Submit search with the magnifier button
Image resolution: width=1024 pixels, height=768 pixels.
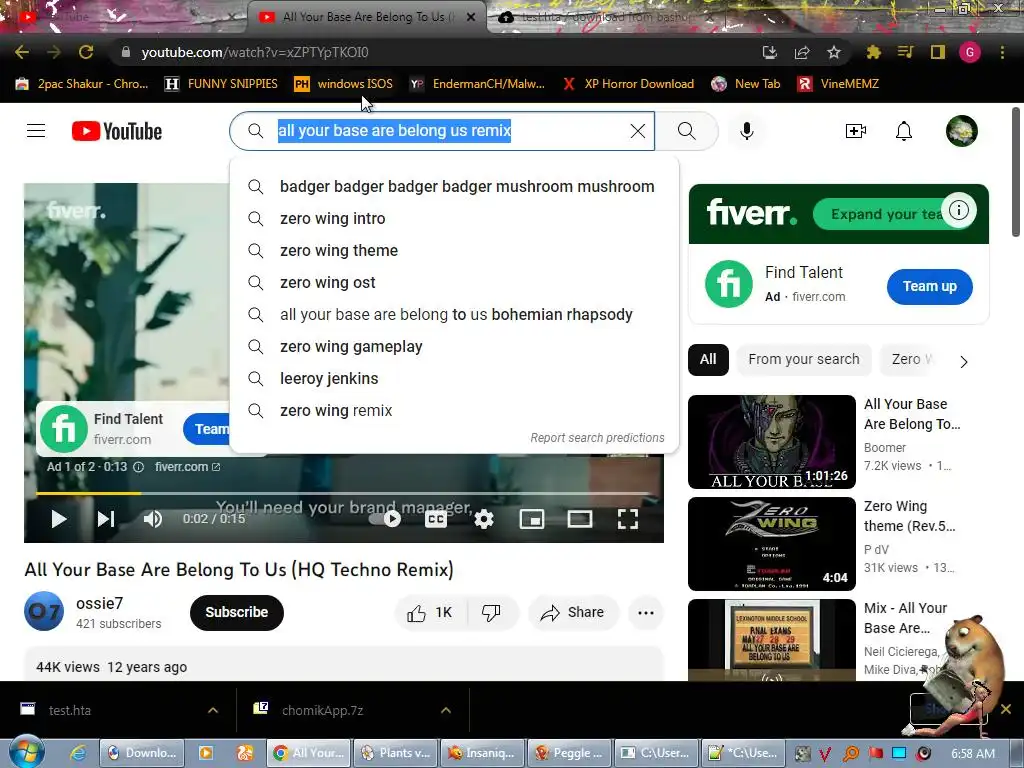click(686, 131)
